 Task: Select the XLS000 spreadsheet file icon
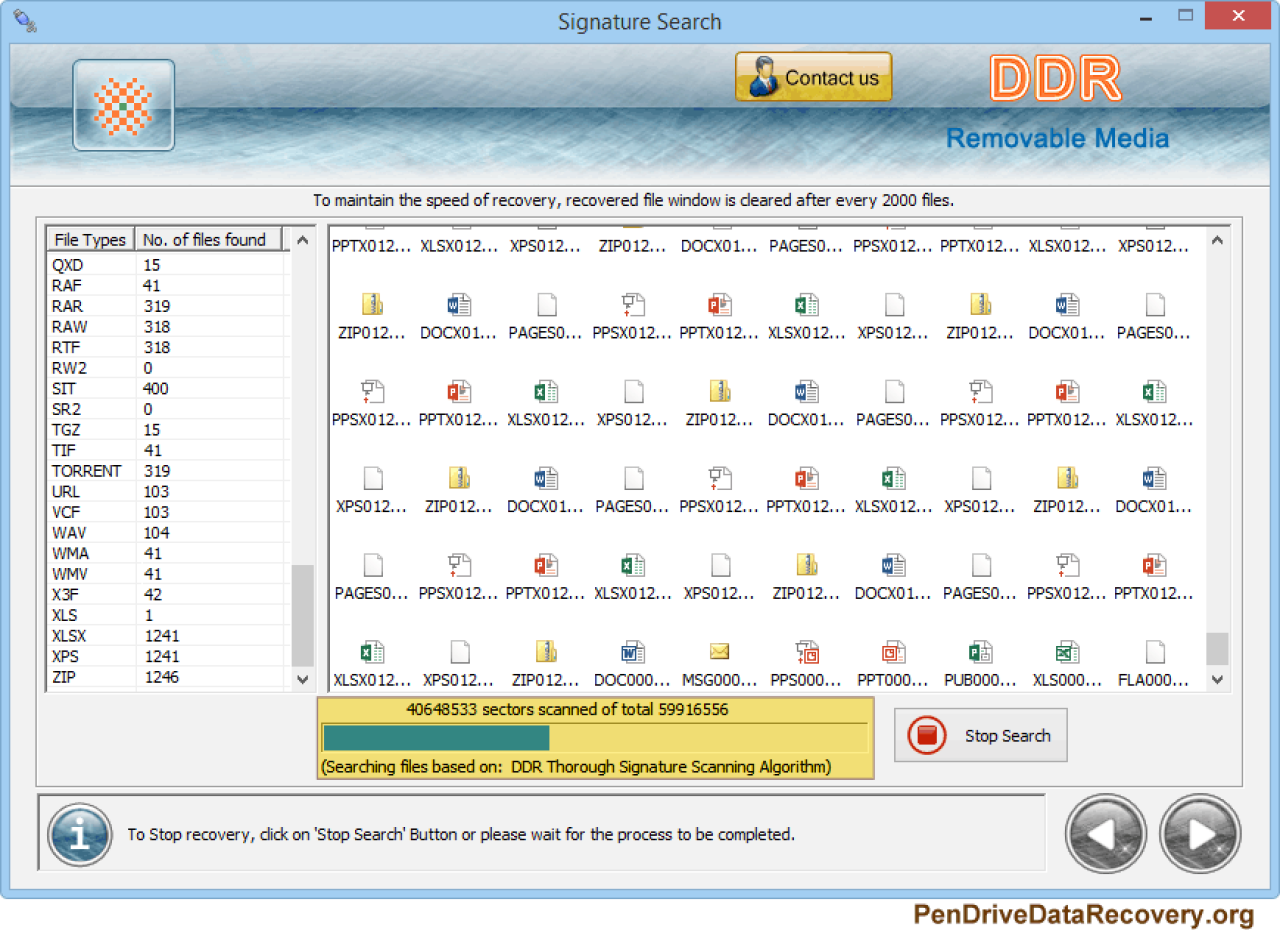pyautogui.click(x=1067, y=653)
